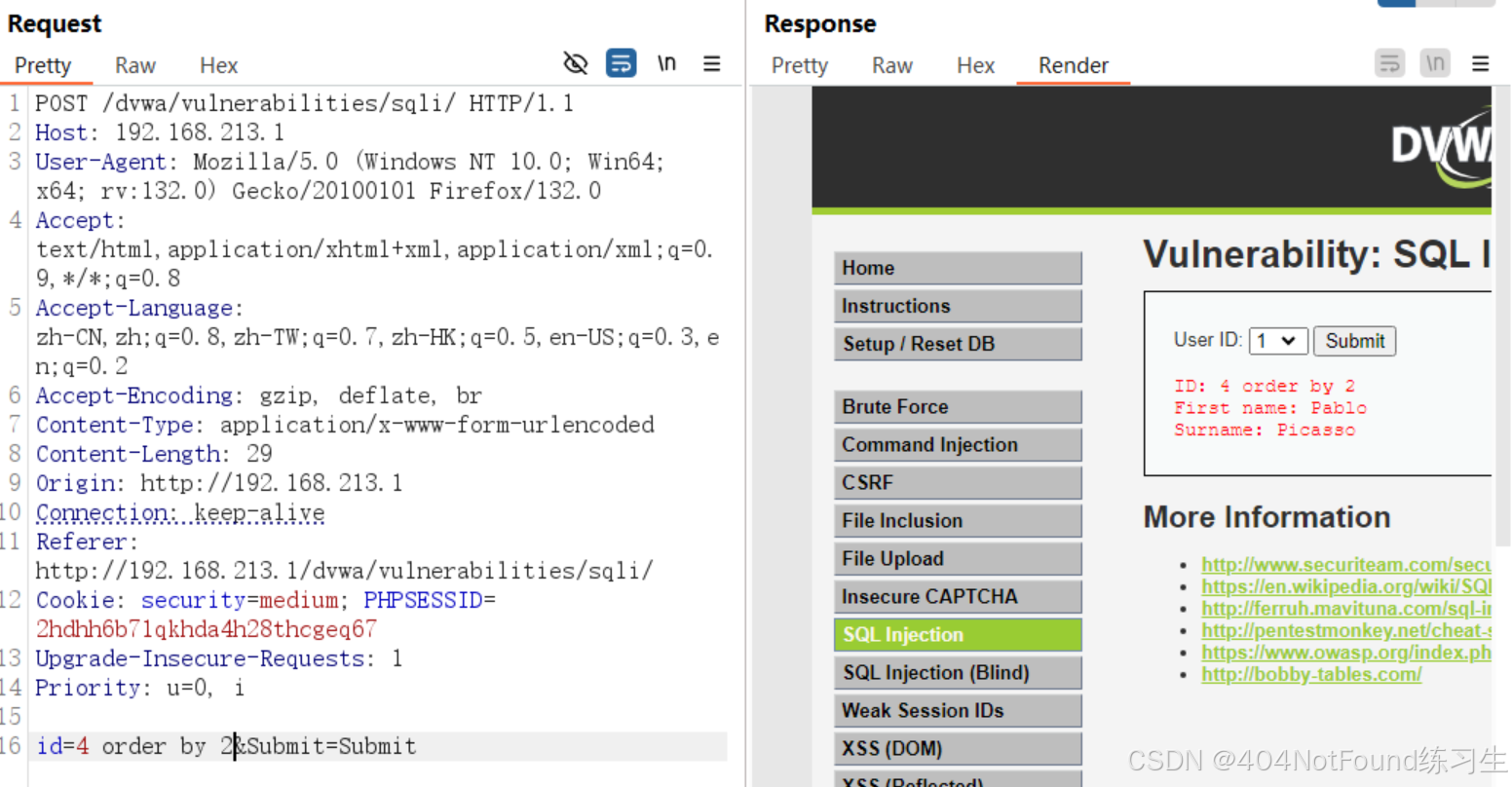1512x787 pixels.
Task: Toggle \n newline display in Request panel
Action: tap(666, 64)
